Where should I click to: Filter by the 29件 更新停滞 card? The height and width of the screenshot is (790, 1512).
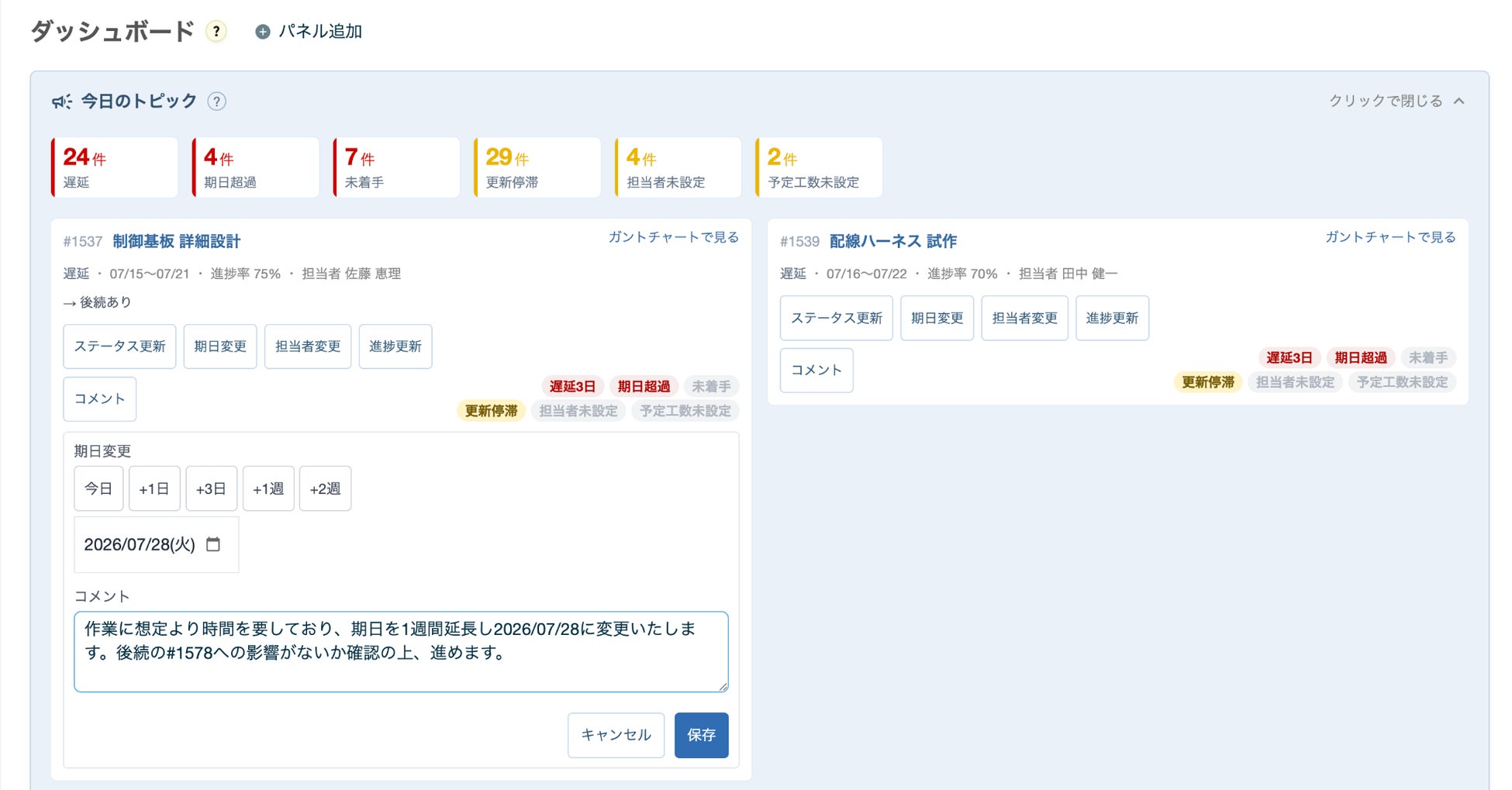tap(537, 167)
